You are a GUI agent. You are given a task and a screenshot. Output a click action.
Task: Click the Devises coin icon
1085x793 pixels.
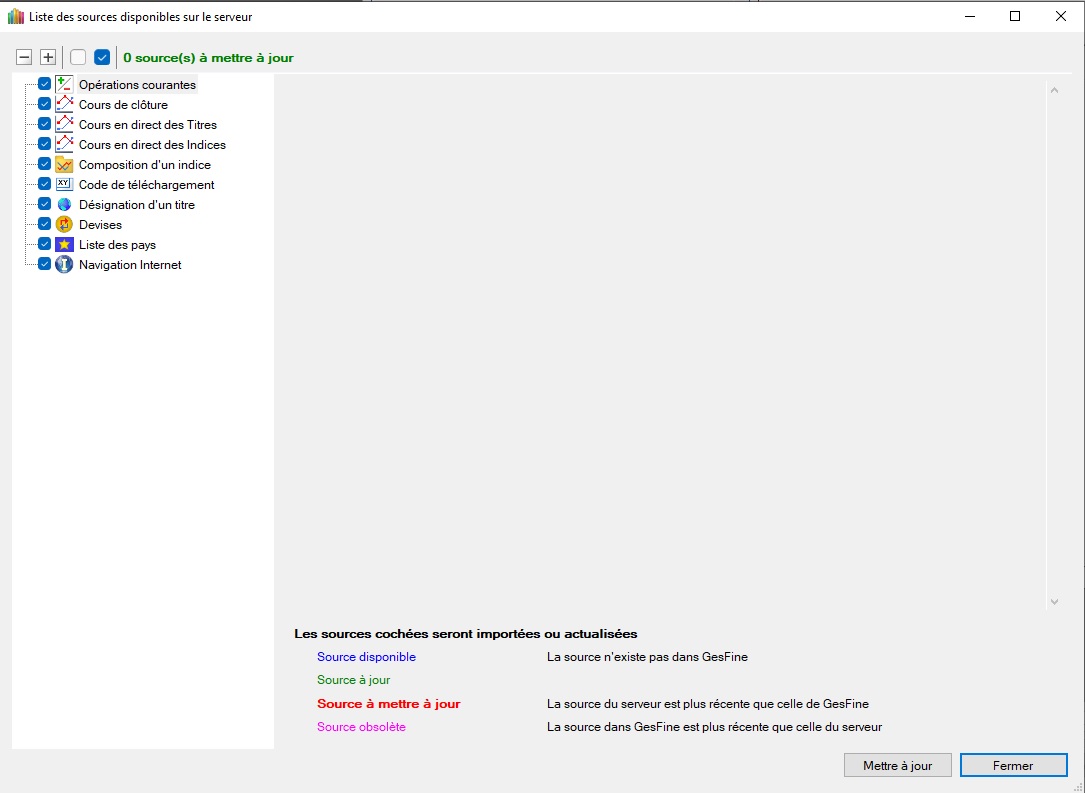pos(64,225)
